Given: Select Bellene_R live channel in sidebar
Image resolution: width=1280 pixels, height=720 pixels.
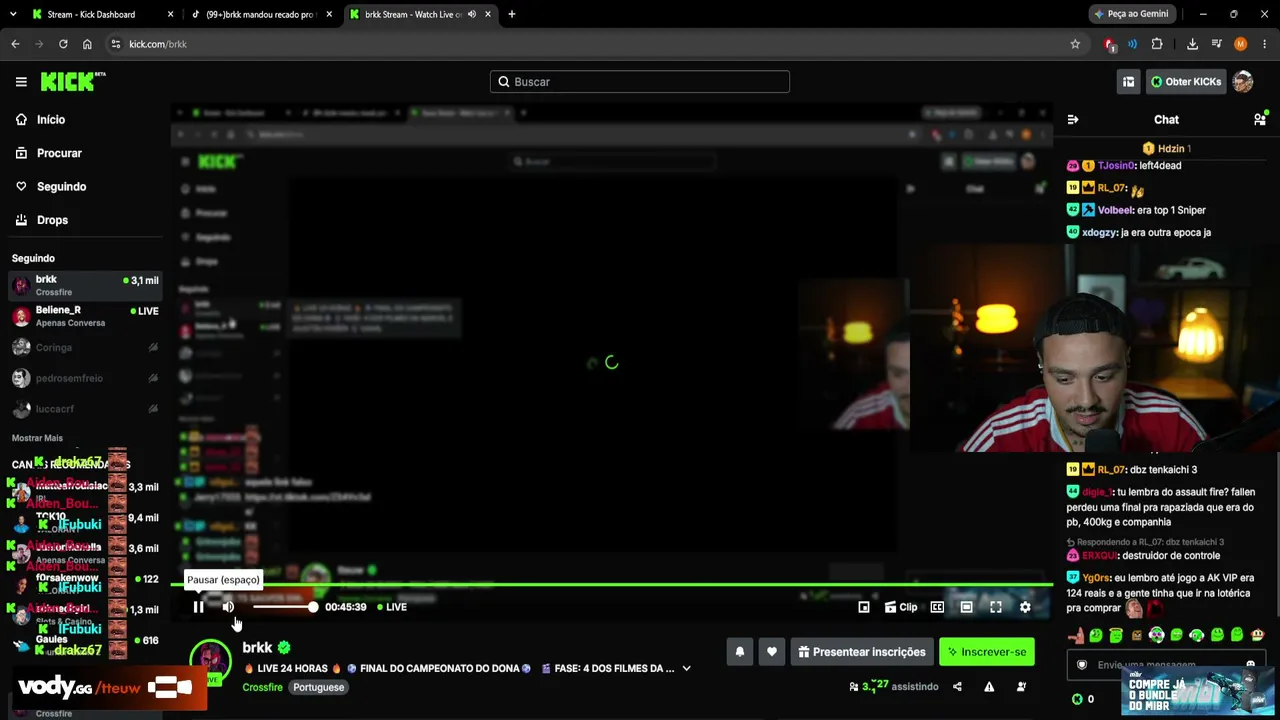Looking at the screenshot, I should (85, 316).
